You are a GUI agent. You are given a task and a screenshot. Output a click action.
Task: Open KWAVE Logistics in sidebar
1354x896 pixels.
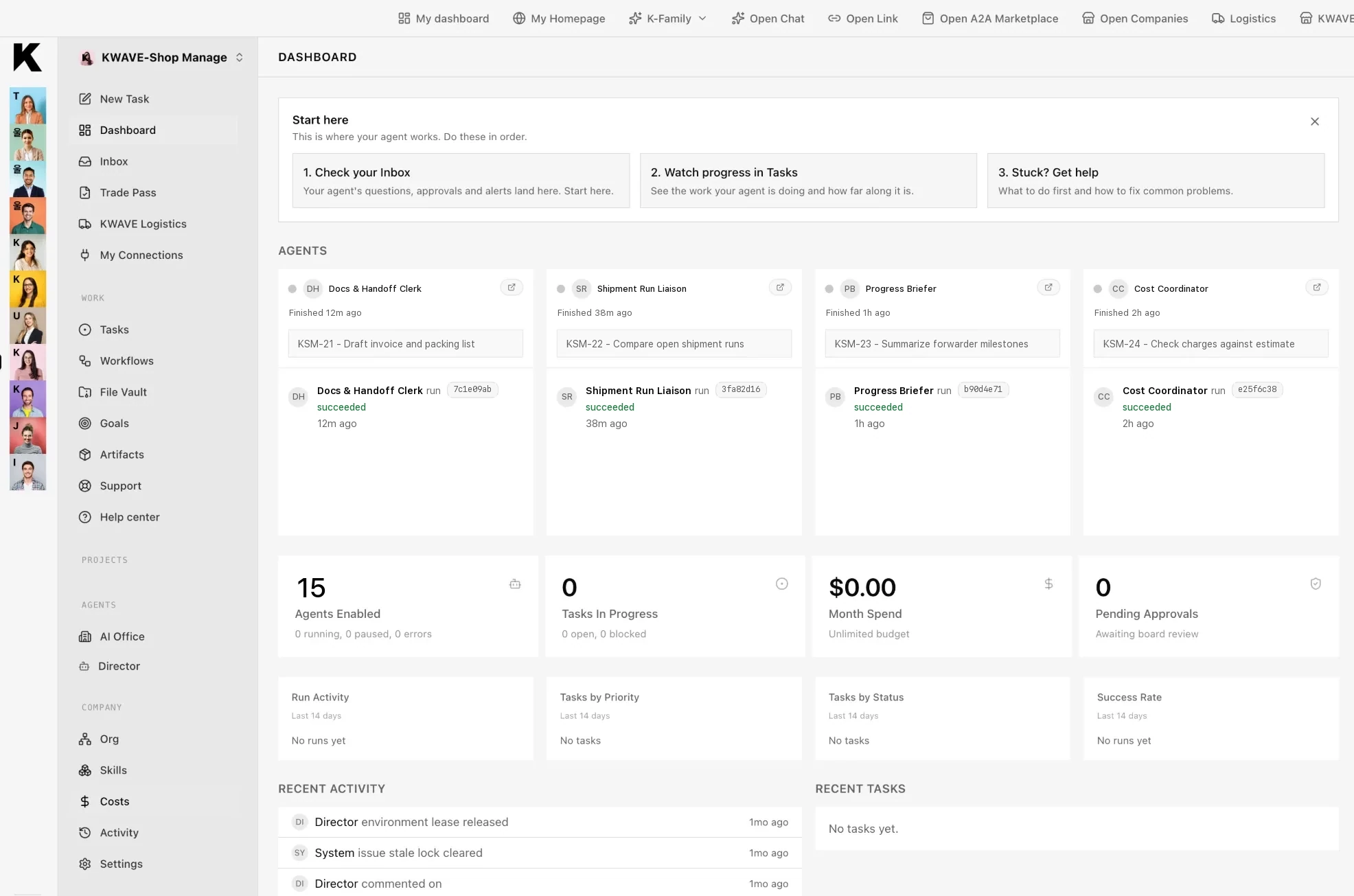tap(152, 224)
